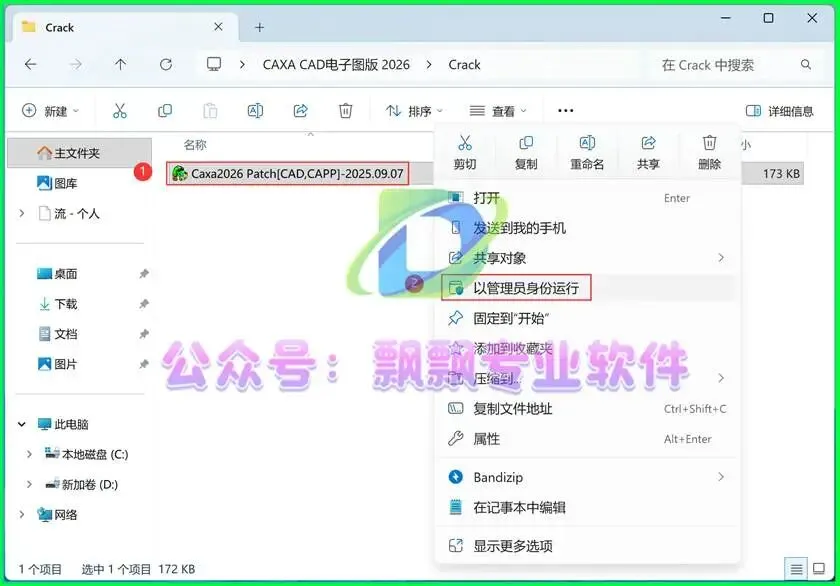
Task: Unpin 图片 from quick access
Action: pyautogui.click(x=144, y=364)
